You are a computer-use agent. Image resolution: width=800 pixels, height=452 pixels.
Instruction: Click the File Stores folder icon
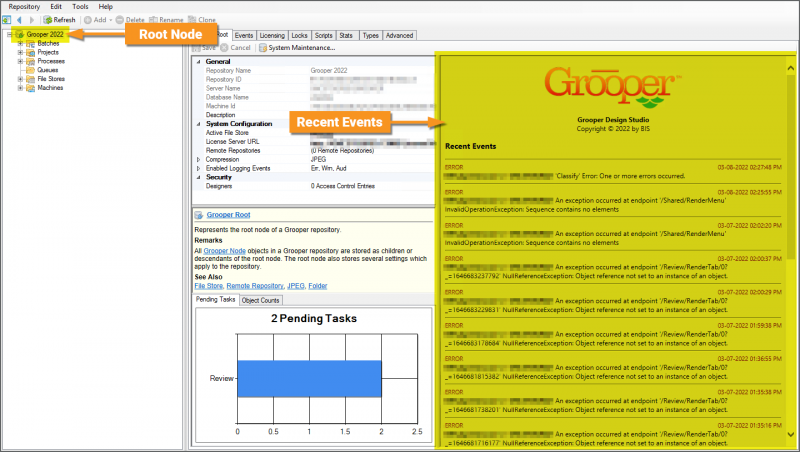click(30, 79)
